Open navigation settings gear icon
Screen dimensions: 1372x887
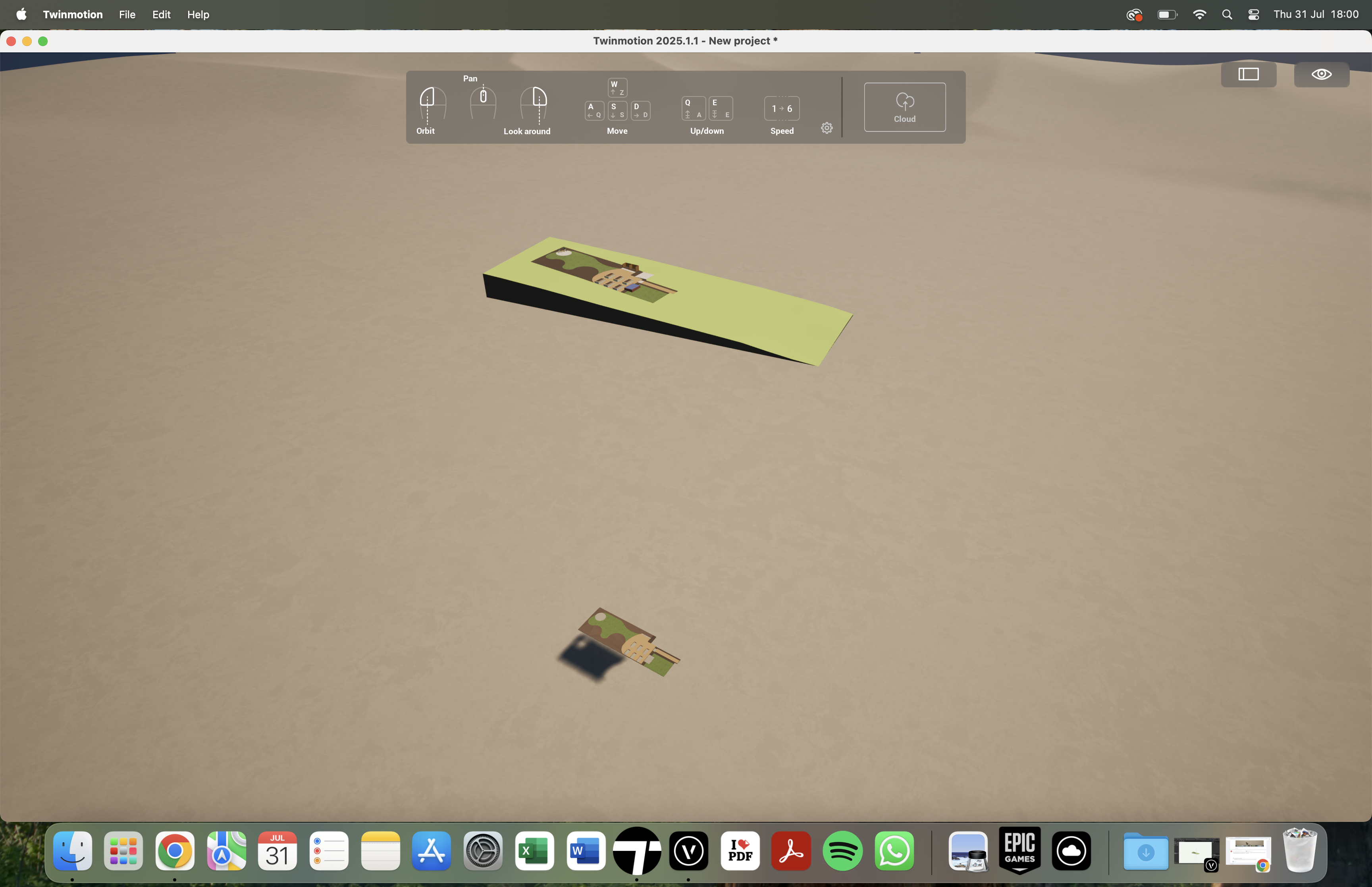tap(827, 128)
